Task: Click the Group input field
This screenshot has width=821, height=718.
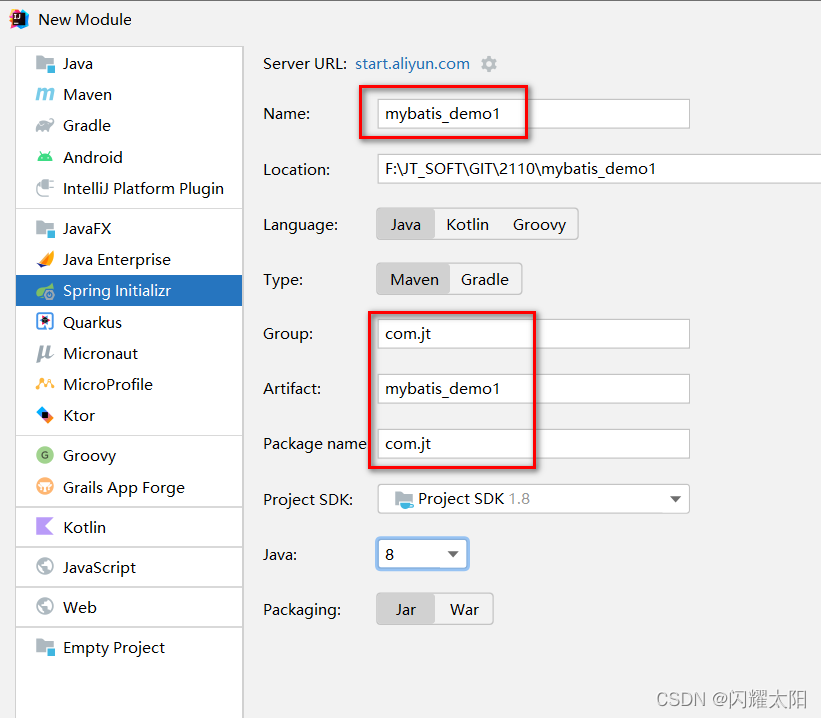Action: click(x=534, y=334)
